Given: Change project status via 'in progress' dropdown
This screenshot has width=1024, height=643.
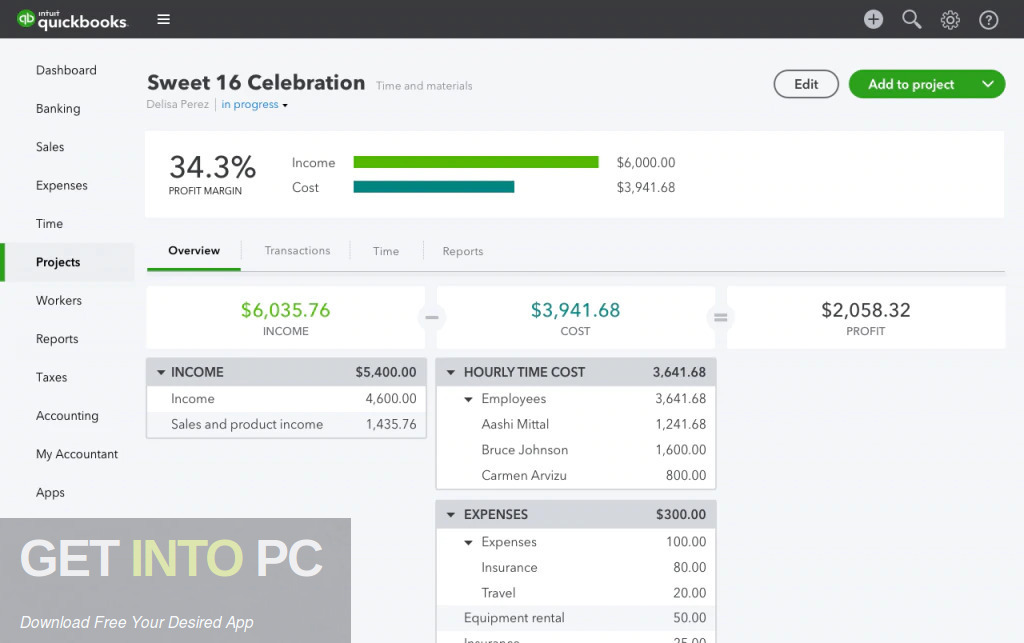Looking at the screenshot, I should click(254, 104).
